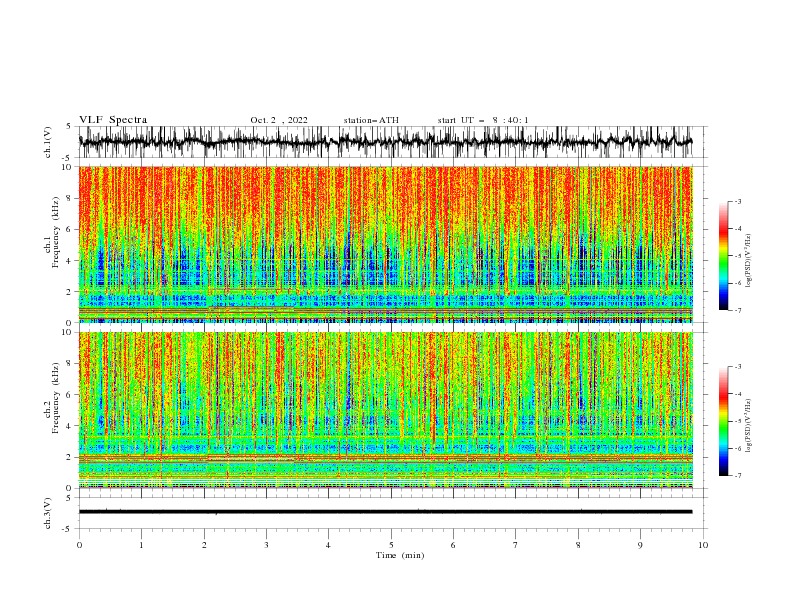Click the ch.2 frequency tick label "8"
The image size is (792, 612).
[70, 364]
